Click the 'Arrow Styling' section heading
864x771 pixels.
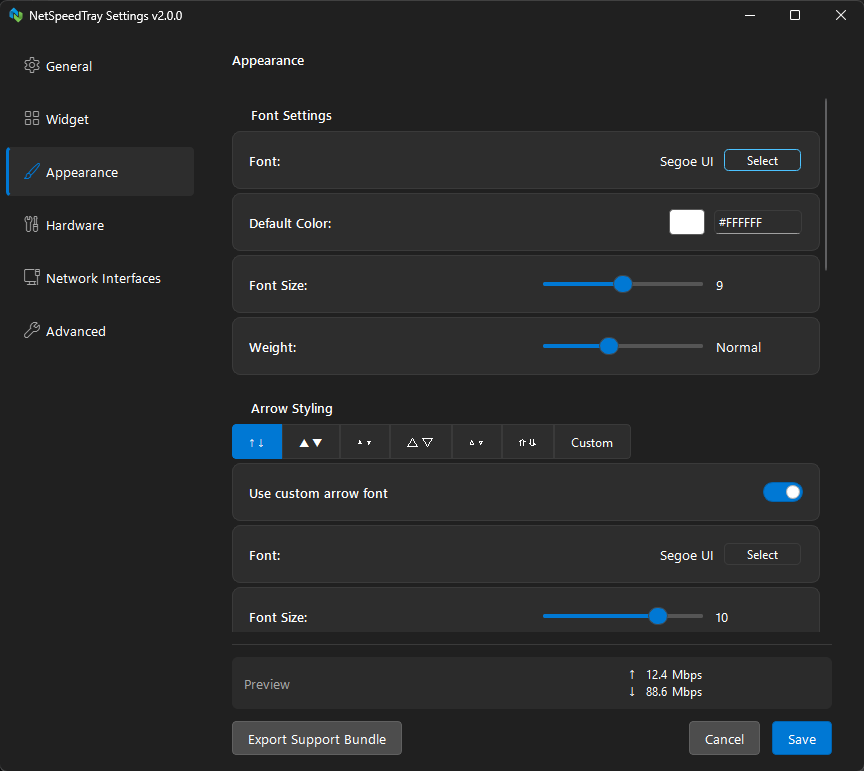292,408
